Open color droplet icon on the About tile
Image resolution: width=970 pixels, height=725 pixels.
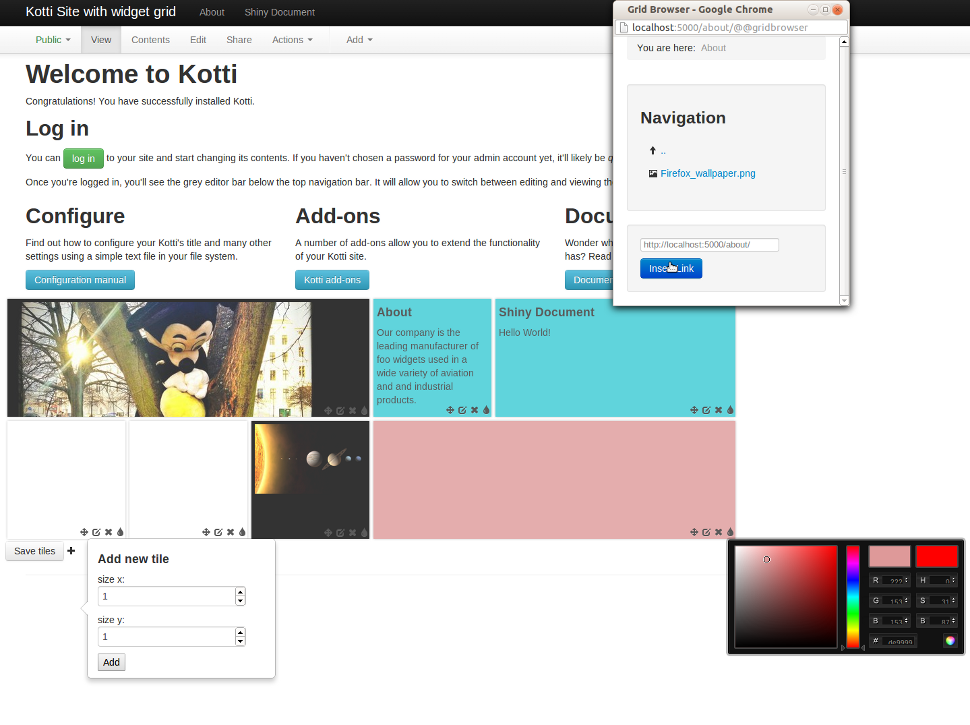pos(486,410)
